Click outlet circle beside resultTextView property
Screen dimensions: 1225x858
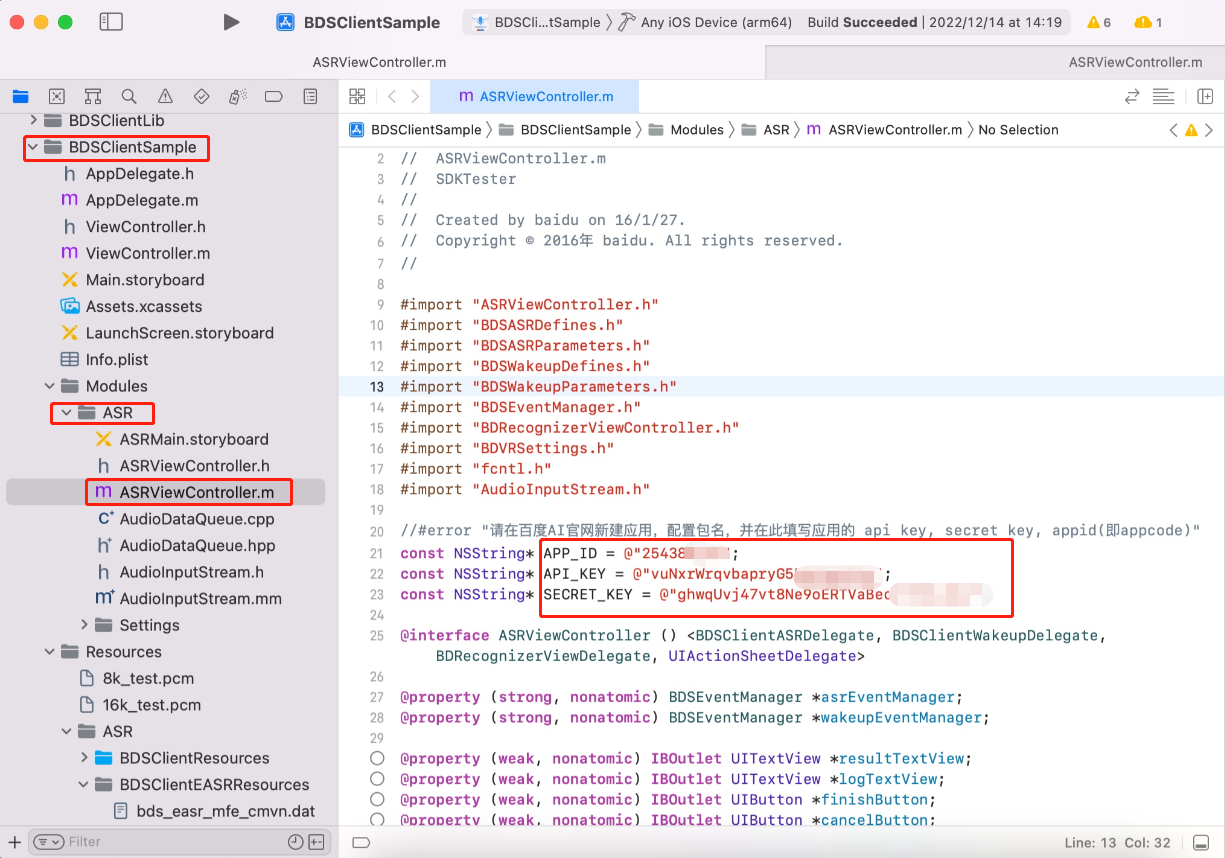pyautogui.click(x=377, y=759)
